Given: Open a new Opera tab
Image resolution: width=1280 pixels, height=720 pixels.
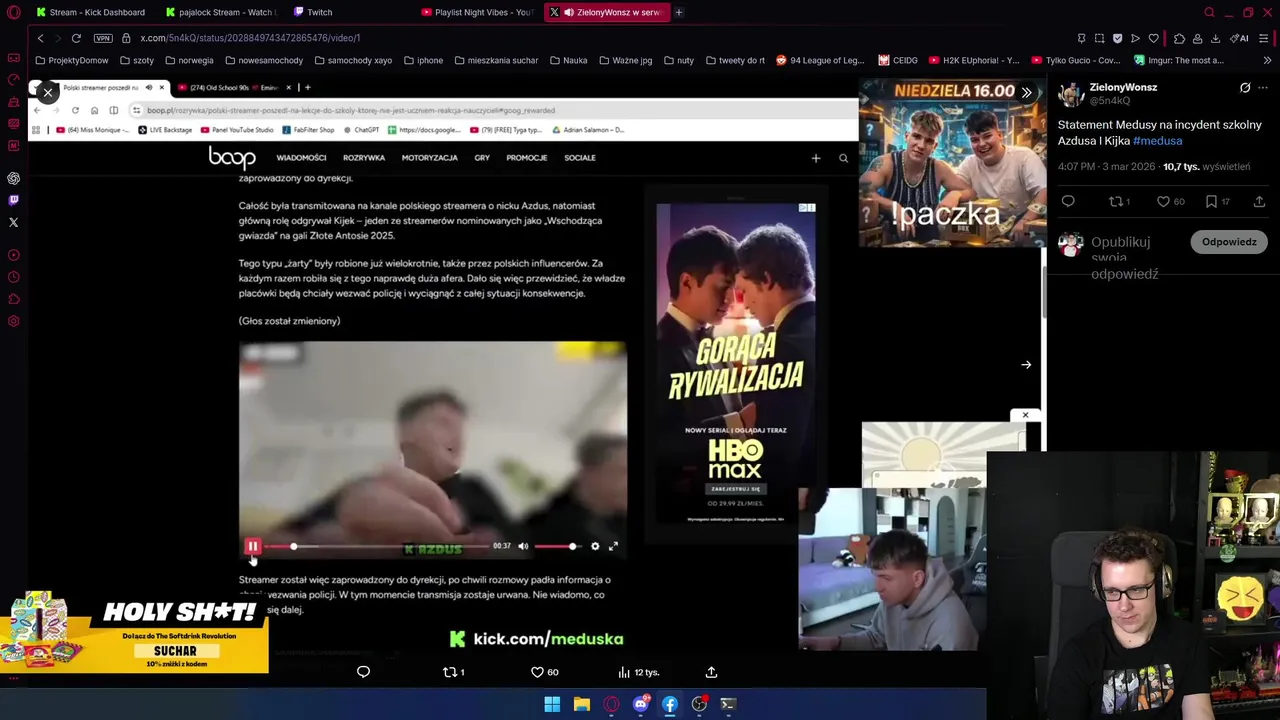Looking at the screenshot, I should coord(679,12).
